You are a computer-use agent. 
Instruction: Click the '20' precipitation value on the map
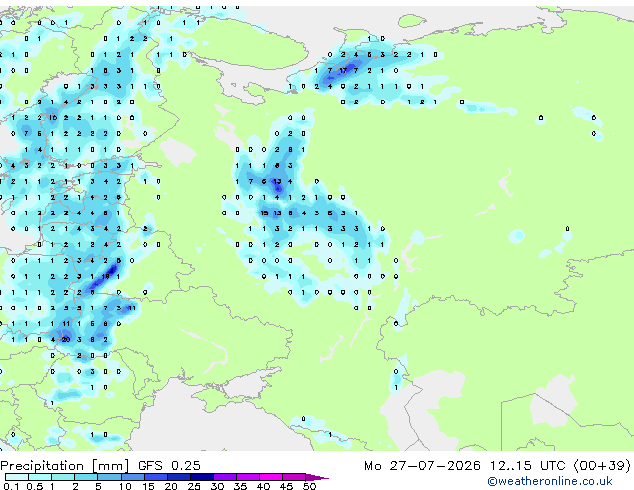pos(66,340)
